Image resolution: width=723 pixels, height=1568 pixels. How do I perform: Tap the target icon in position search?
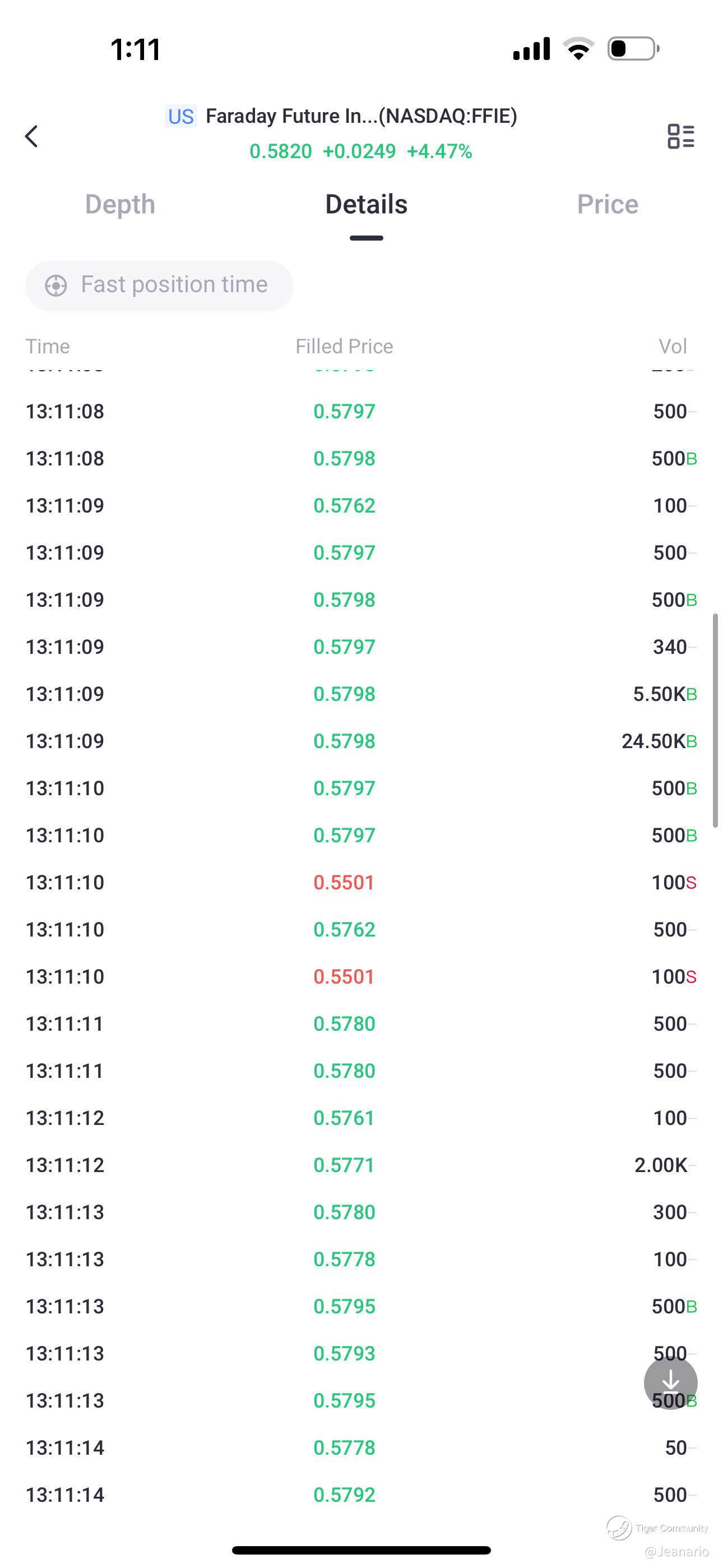click(56, 285)
